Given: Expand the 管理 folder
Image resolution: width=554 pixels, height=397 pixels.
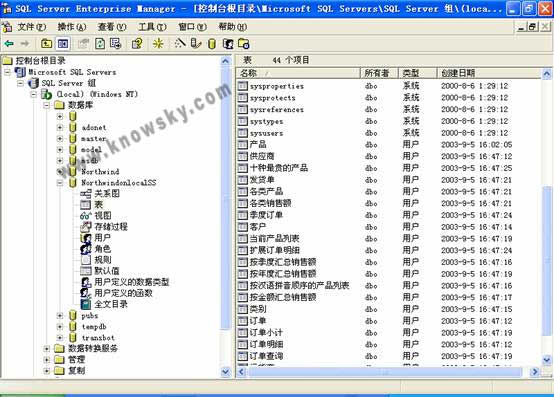Looking at the screenshot, I should (x=46, y=360).
